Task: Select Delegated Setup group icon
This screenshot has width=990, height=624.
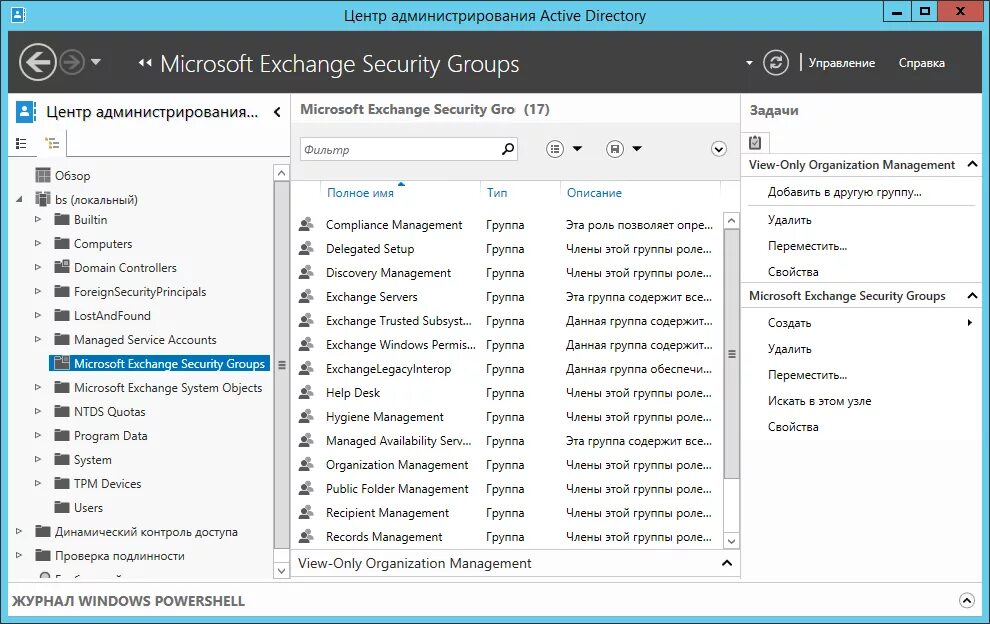Action: point(306,248)
